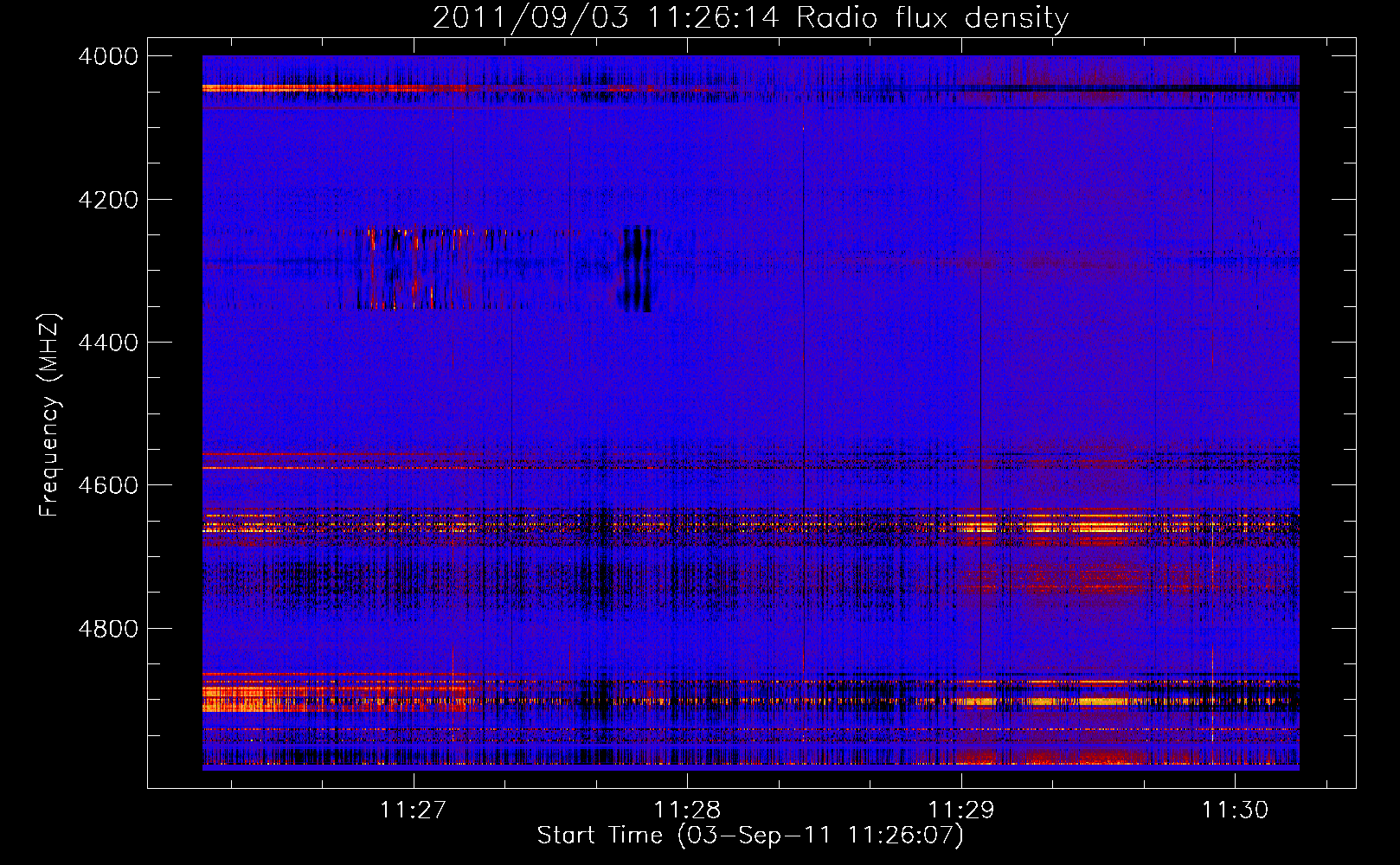This screenshot has width=1400, height=865.
Task: Click the 11:28 time tick label
Action: (x=687, y=810)
